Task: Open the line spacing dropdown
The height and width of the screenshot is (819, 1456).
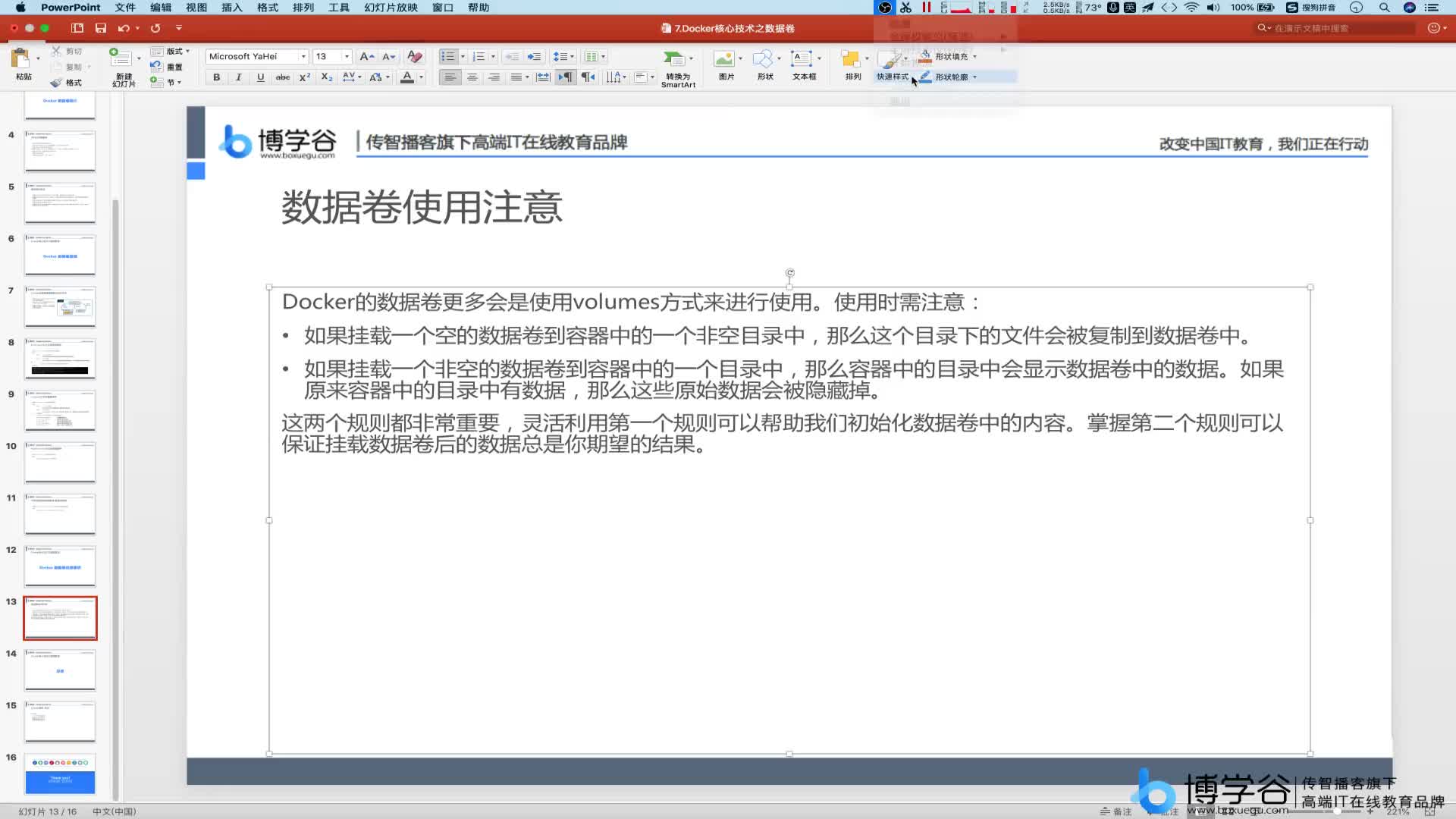Action: [562, 56]
